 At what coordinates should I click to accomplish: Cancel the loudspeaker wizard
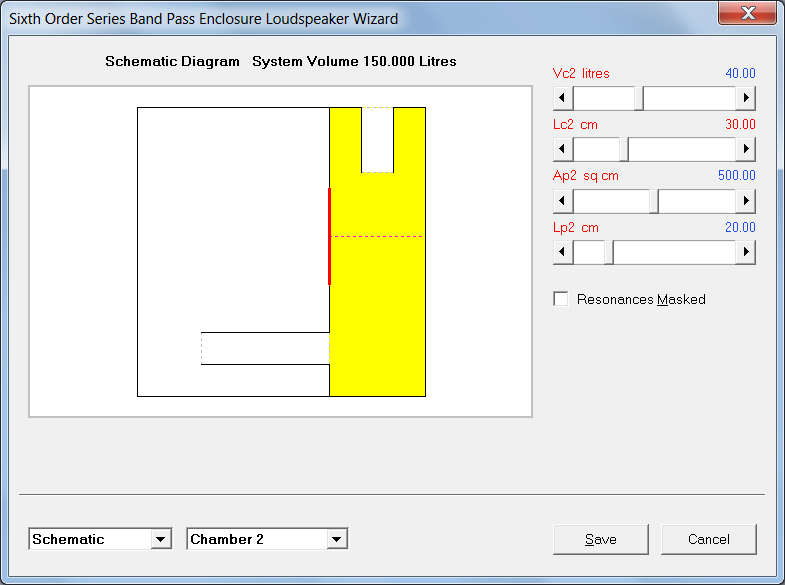[708, 539]
